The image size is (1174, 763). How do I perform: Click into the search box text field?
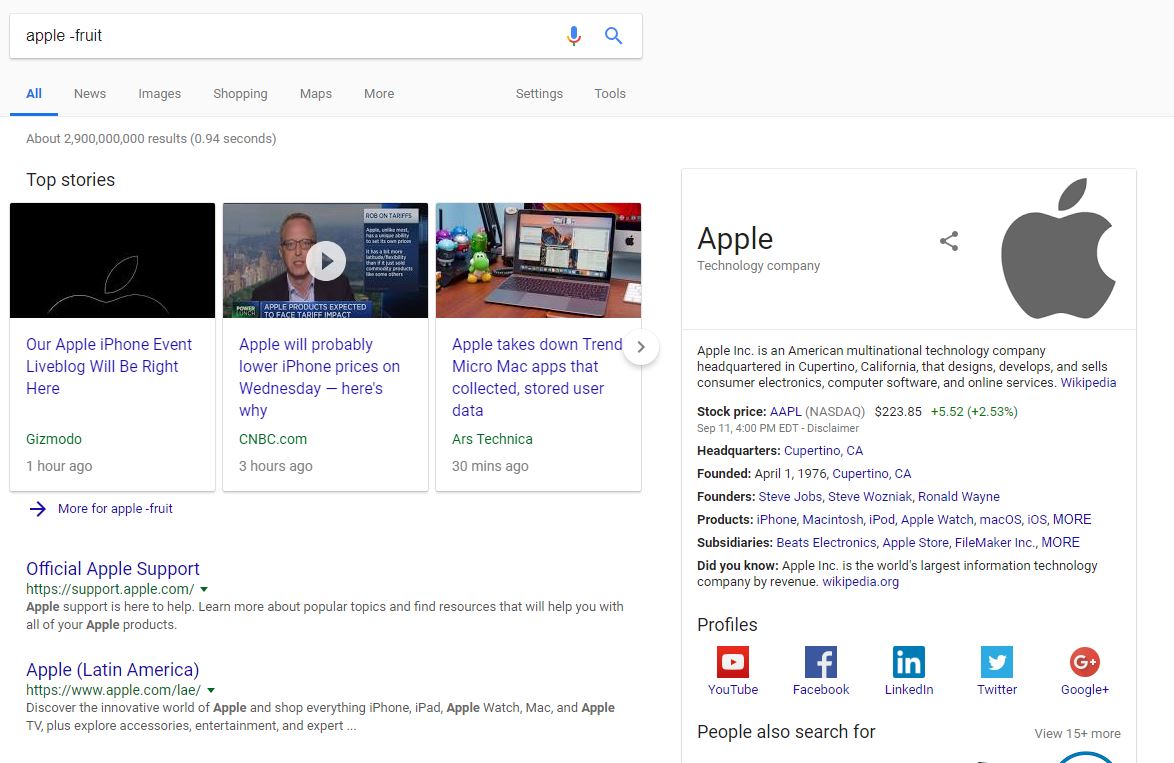click(x=280, y=36)
